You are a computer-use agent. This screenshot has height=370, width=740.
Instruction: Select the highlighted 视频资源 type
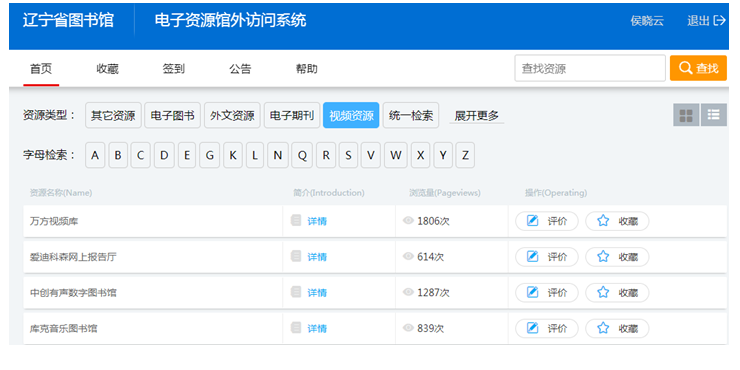(351, 115)
